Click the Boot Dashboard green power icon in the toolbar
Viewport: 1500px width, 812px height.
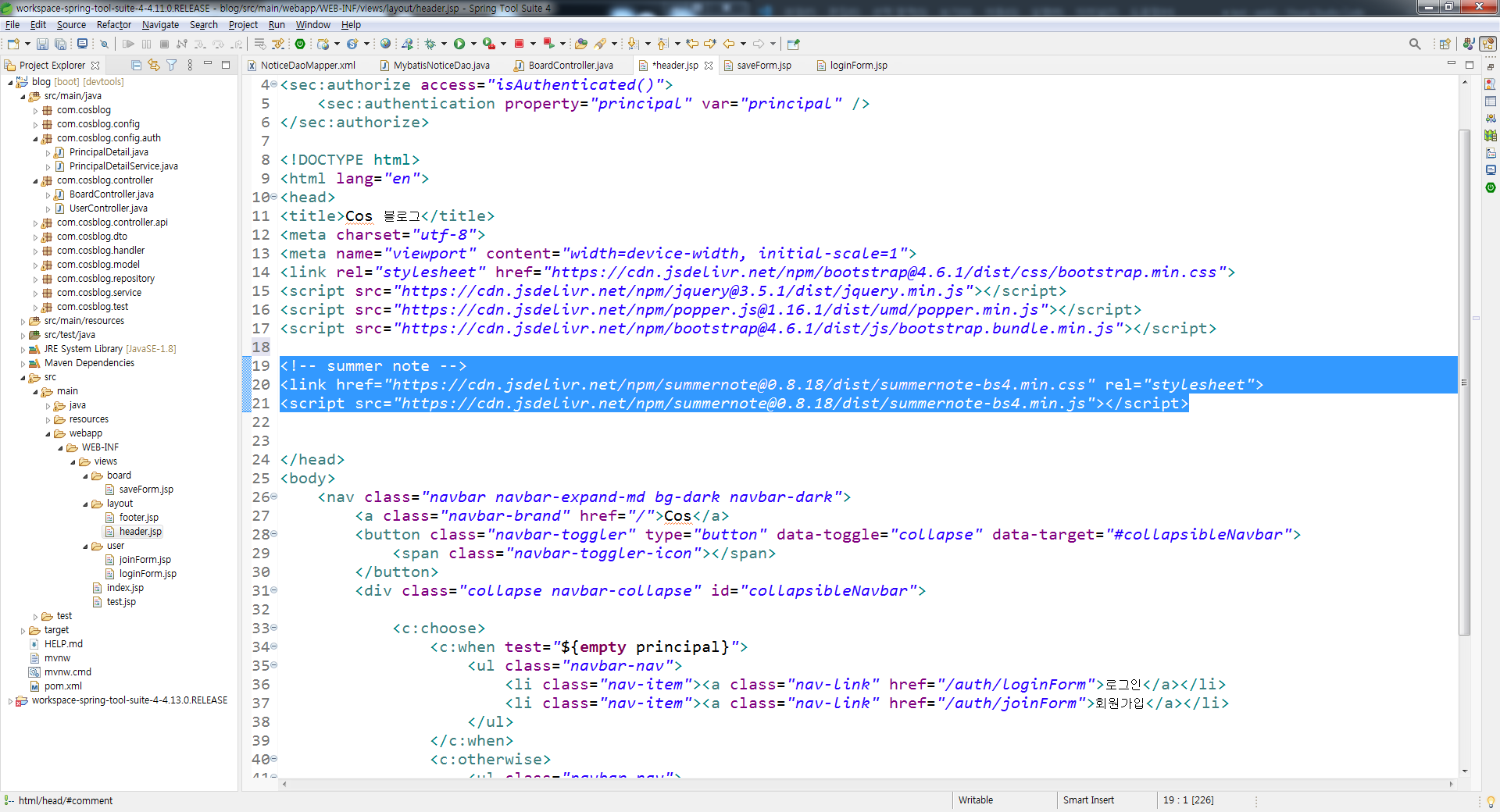(x=300, y=44)
